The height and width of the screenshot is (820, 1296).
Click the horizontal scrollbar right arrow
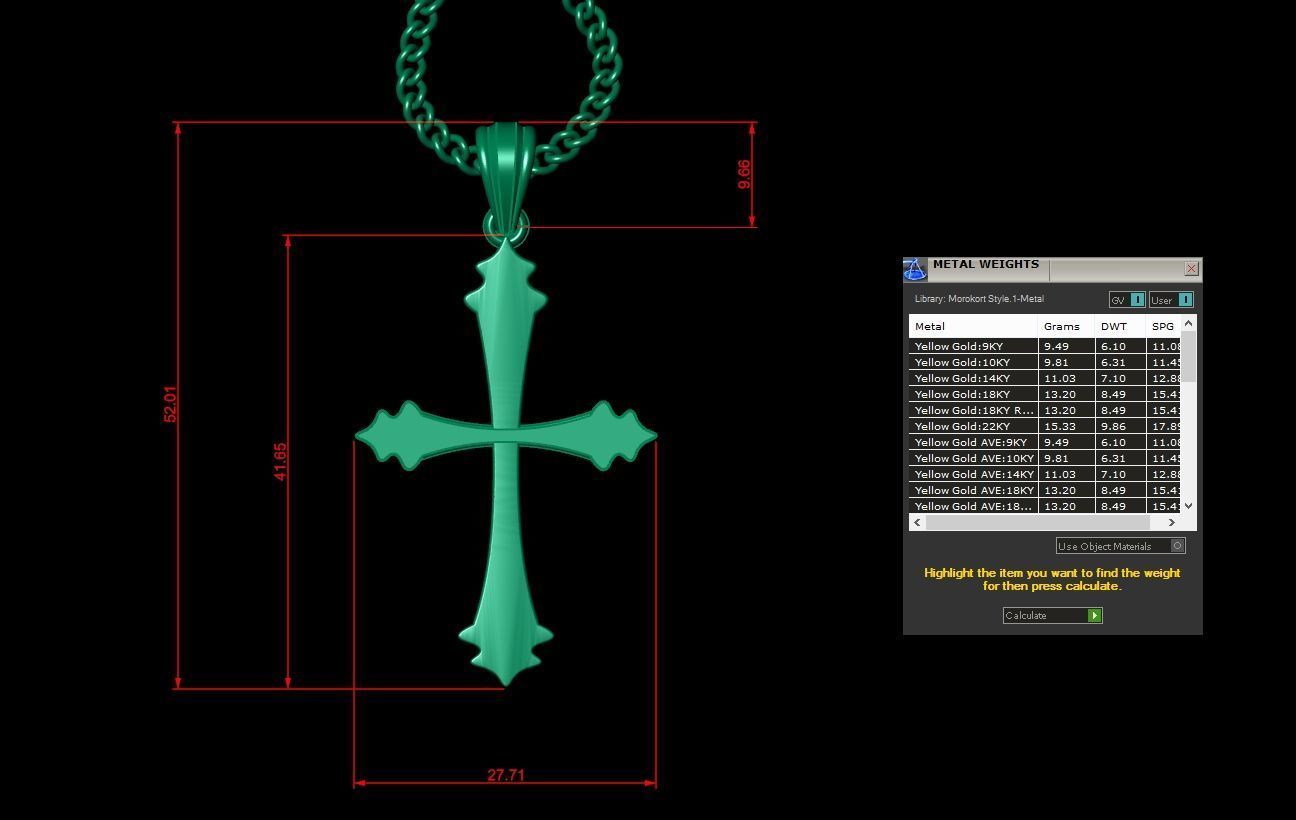pyautogui.click(x=1172, y=522)
